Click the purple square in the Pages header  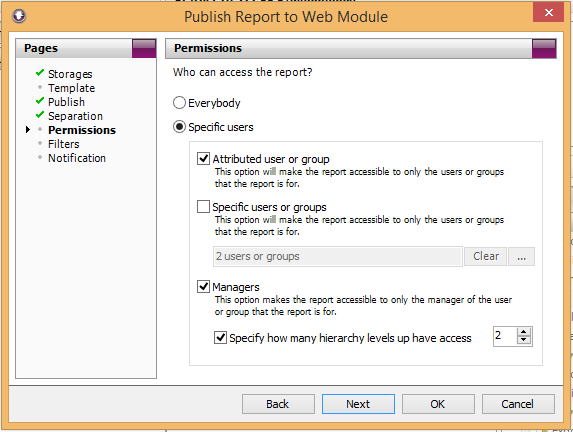tap(144, 48)
